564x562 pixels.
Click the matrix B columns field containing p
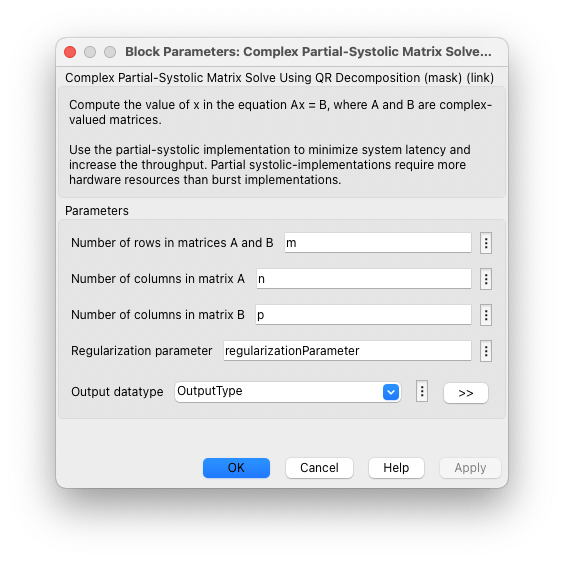(x=363, y=315)
